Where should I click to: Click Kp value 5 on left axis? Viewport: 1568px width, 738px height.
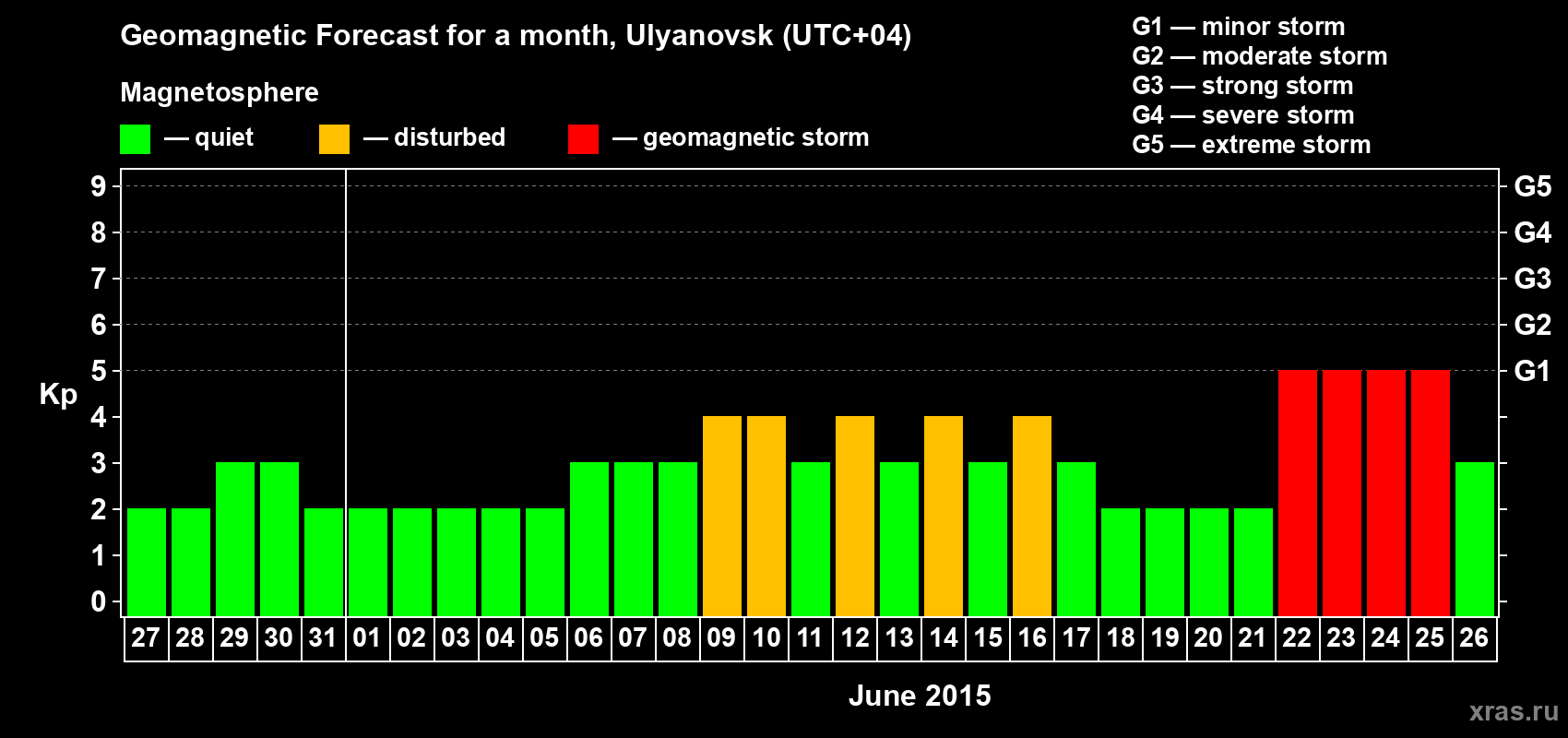pyautogui.click(x=99, y=372)
